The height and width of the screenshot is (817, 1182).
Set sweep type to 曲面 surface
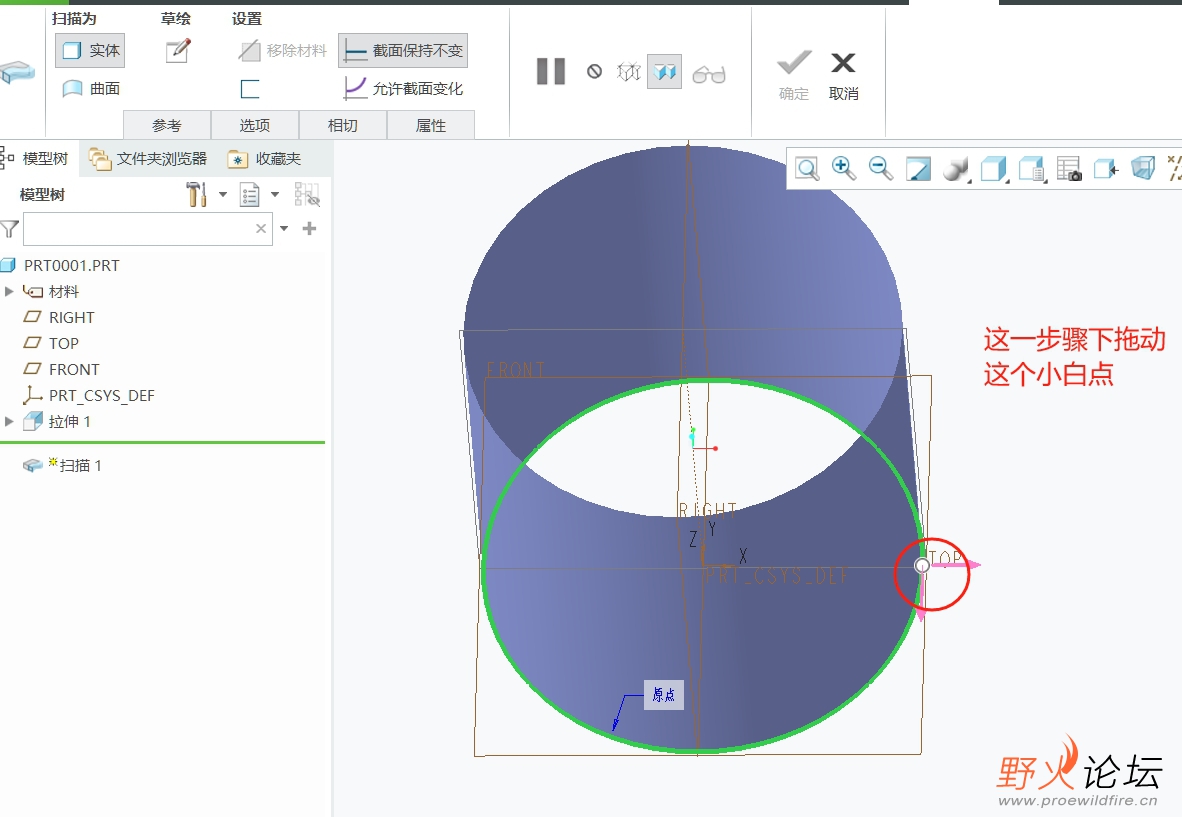[x=90, y=89]
